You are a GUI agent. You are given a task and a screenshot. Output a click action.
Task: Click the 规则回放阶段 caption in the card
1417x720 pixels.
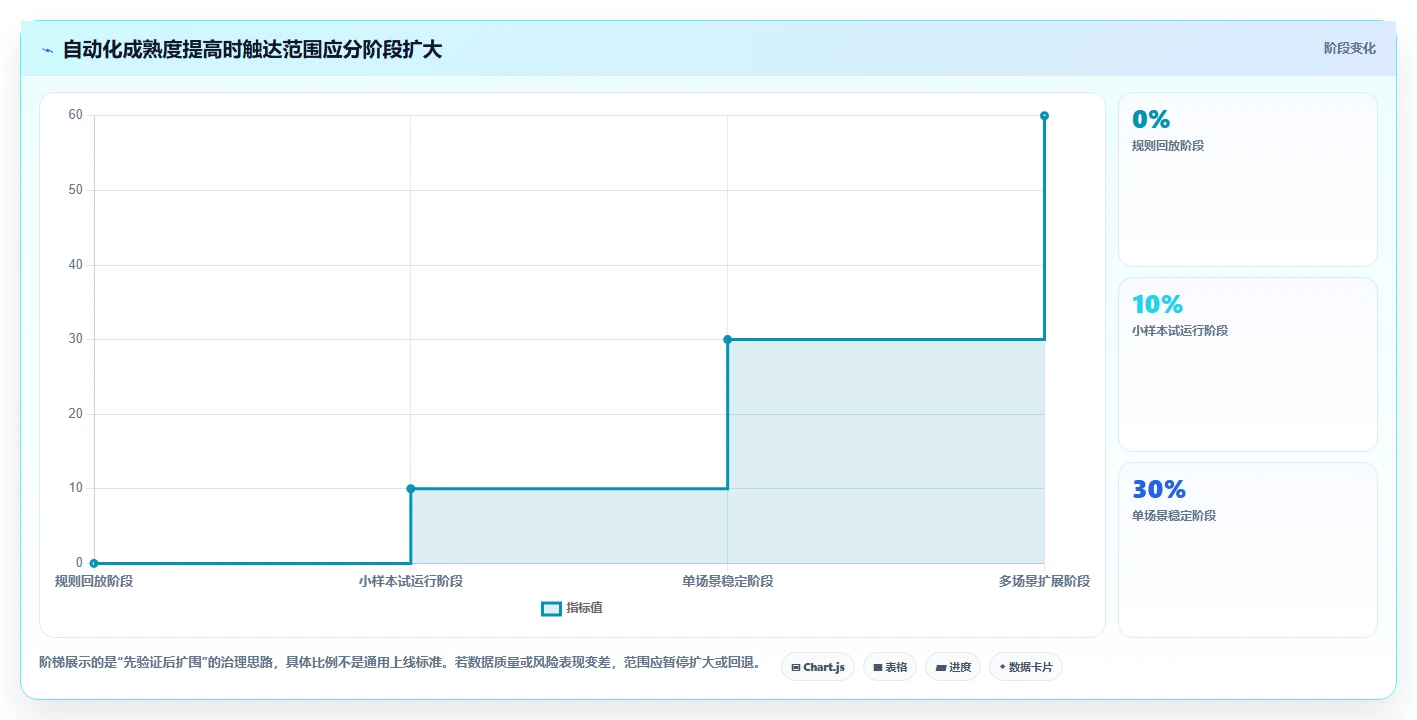point(1168,146)
